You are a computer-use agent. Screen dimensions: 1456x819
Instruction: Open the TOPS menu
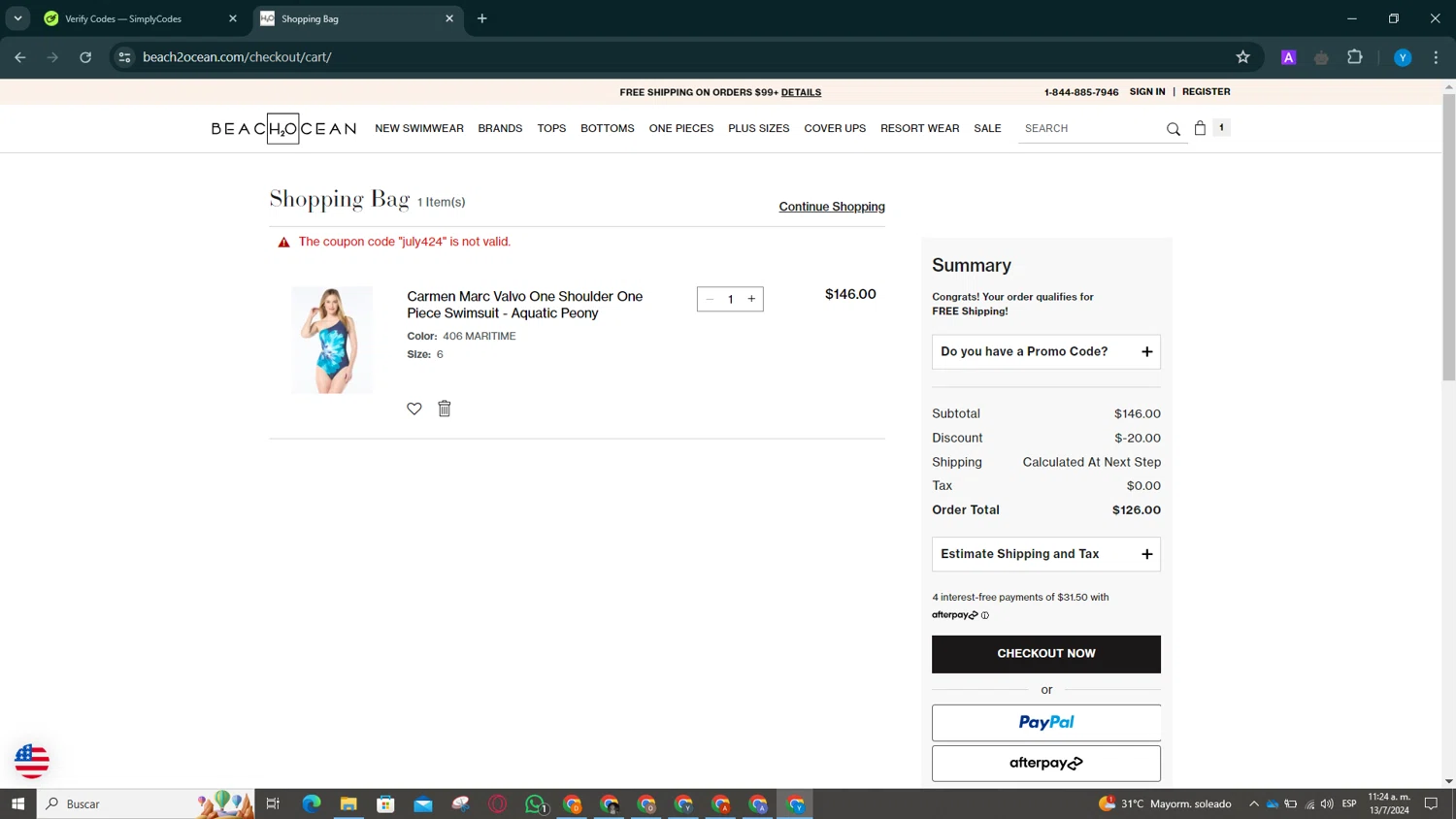[551, 128]
